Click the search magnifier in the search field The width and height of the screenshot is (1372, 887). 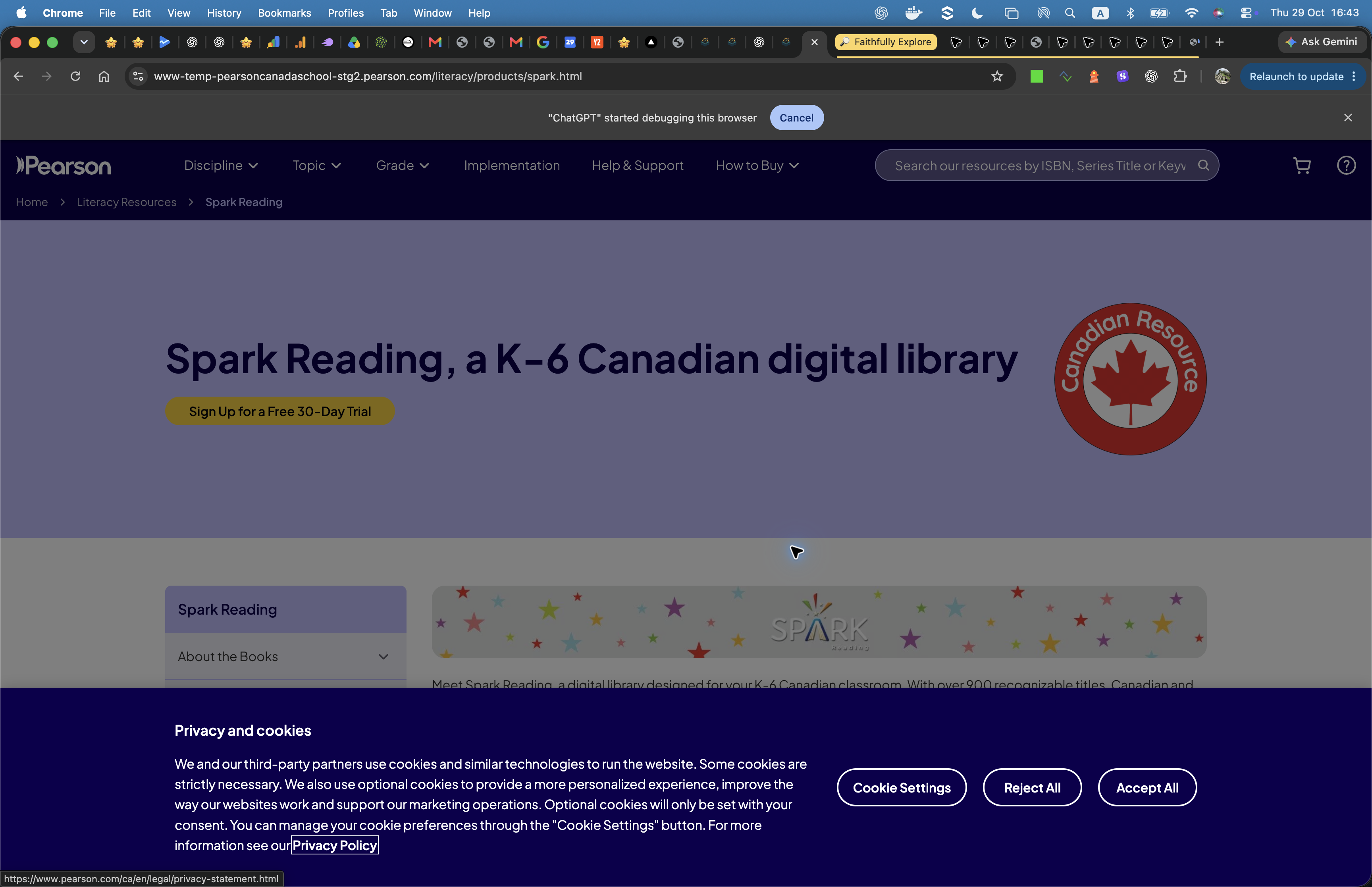1203,165
